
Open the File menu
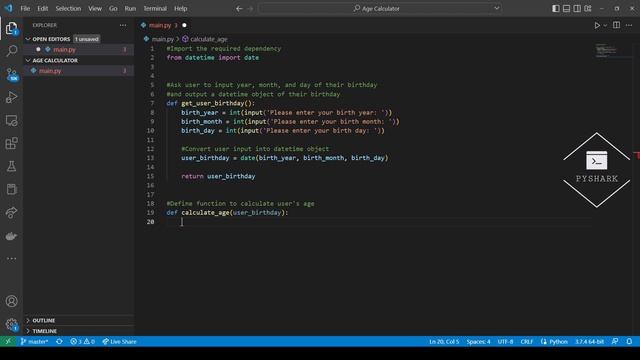(x=25, y=8)
